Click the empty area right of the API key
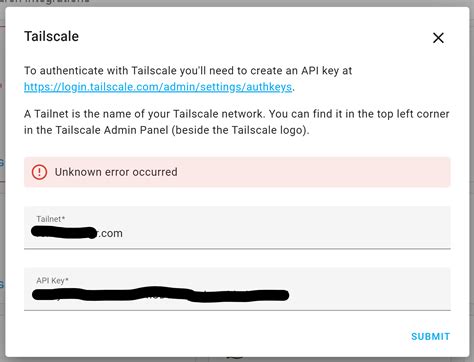The image size is (474, 362). click(370, 295)
